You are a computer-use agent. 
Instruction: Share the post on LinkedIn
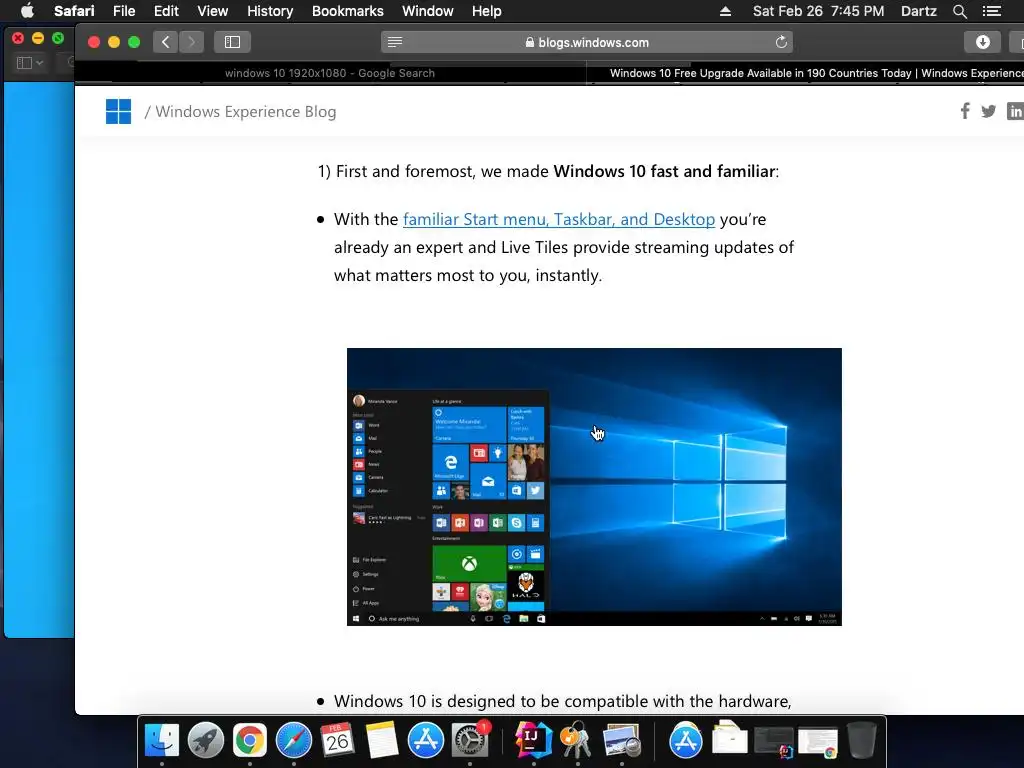coord(1015,112)
